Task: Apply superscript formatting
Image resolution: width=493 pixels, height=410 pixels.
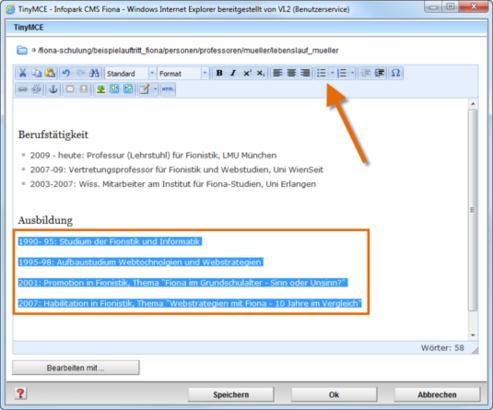Action: 247,73
